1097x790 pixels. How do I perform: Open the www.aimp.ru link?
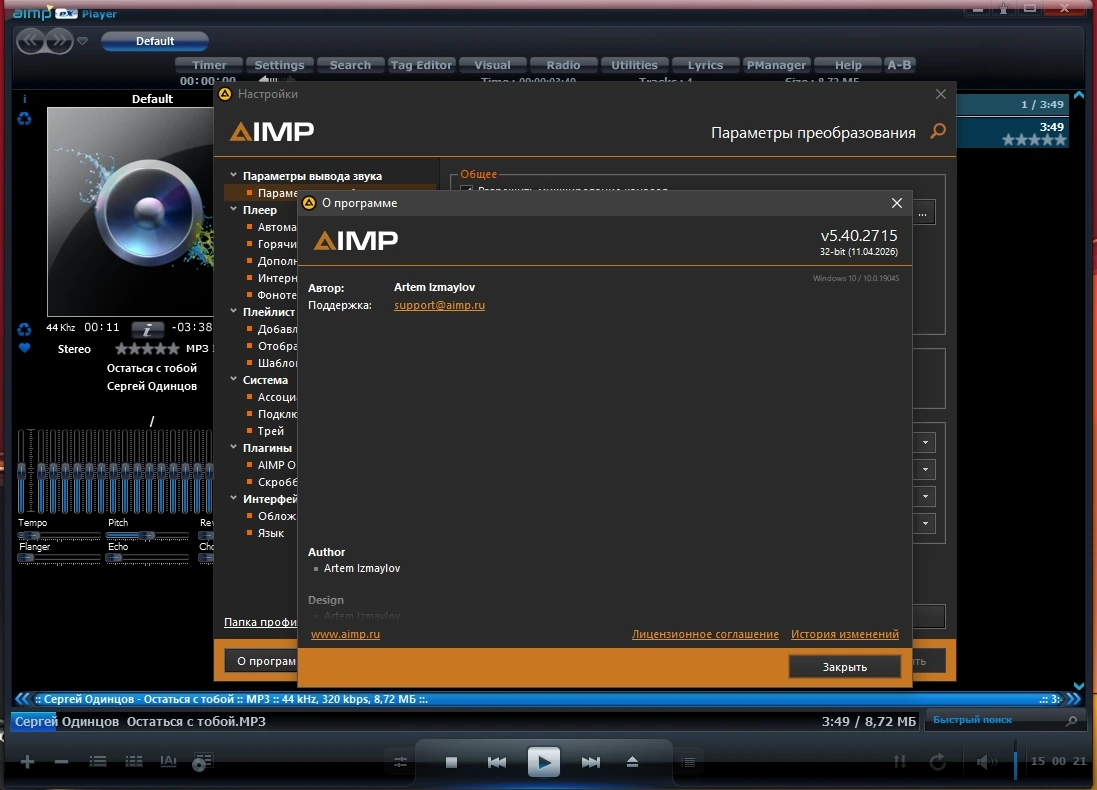pyautogui.click(x=346, y=634)
